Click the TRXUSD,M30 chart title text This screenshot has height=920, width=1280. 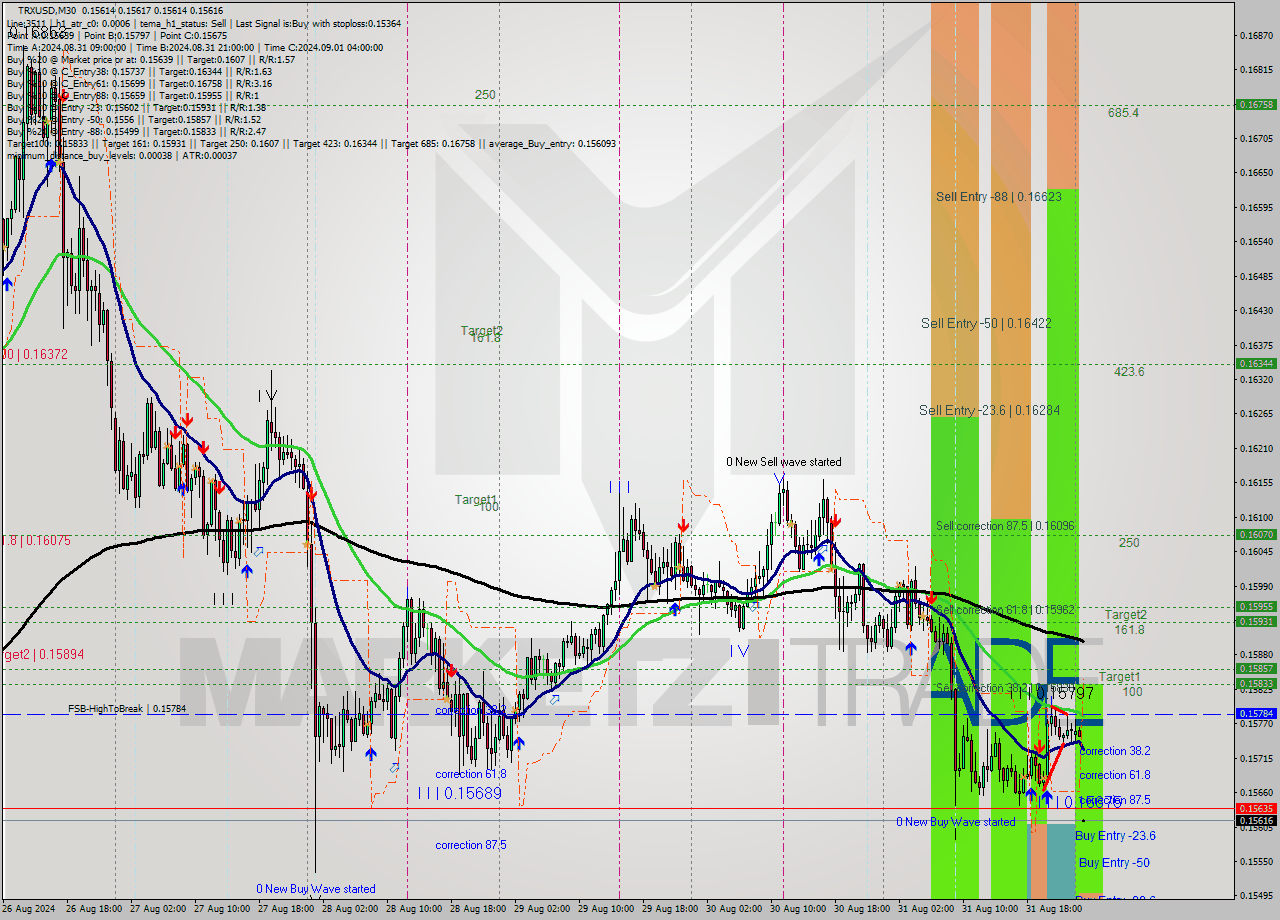[x=49, y=10]
